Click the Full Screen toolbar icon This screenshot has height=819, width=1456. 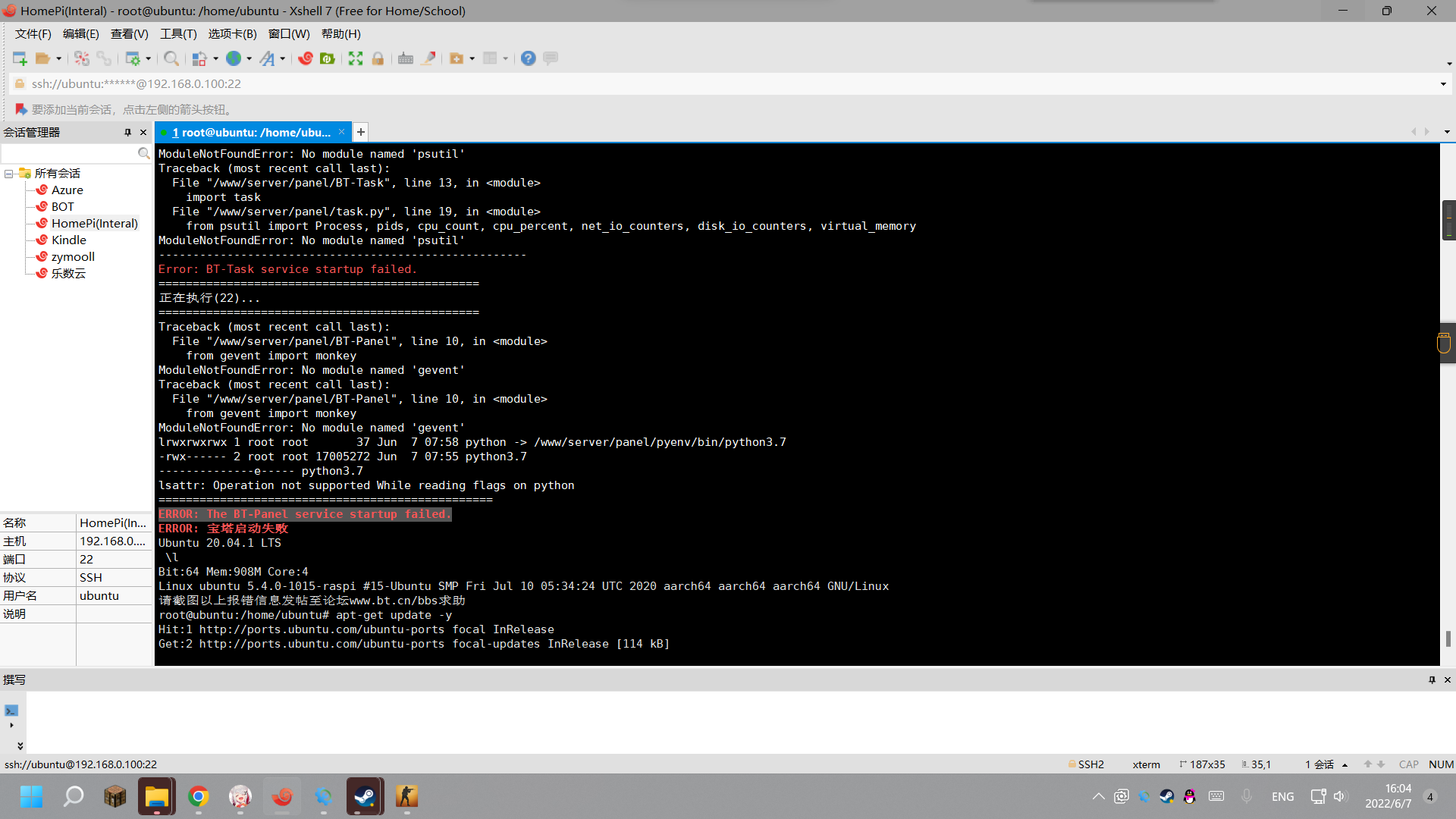click(356, 58)
